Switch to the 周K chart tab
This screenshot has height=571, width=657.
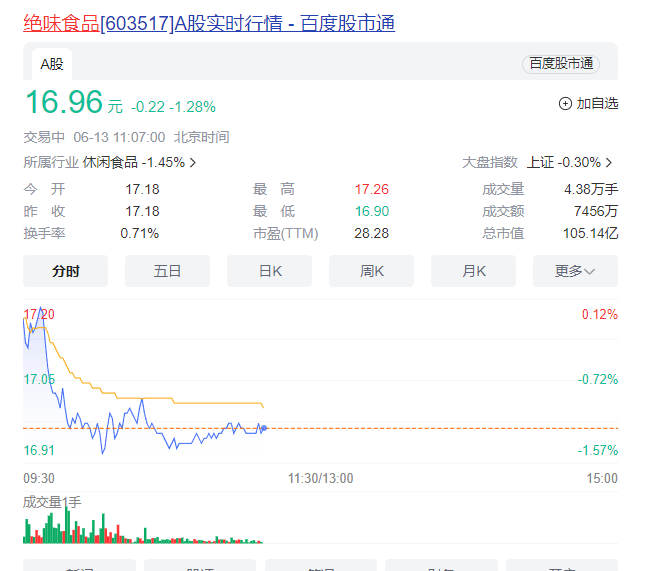(x=371, y=271)
